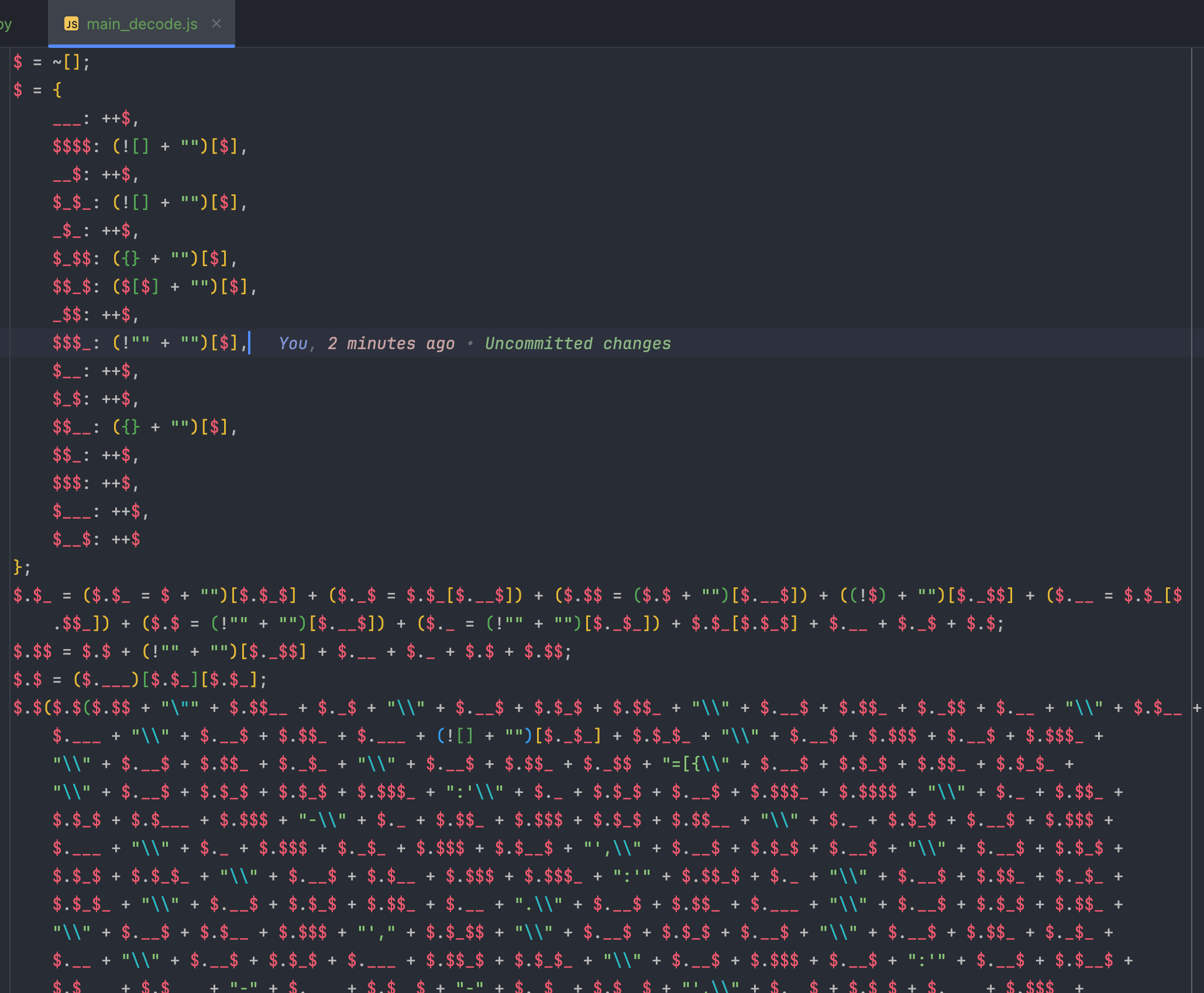
Task: Click the 'You, 2 minutes ago' blame text
Action: point(366,343)
